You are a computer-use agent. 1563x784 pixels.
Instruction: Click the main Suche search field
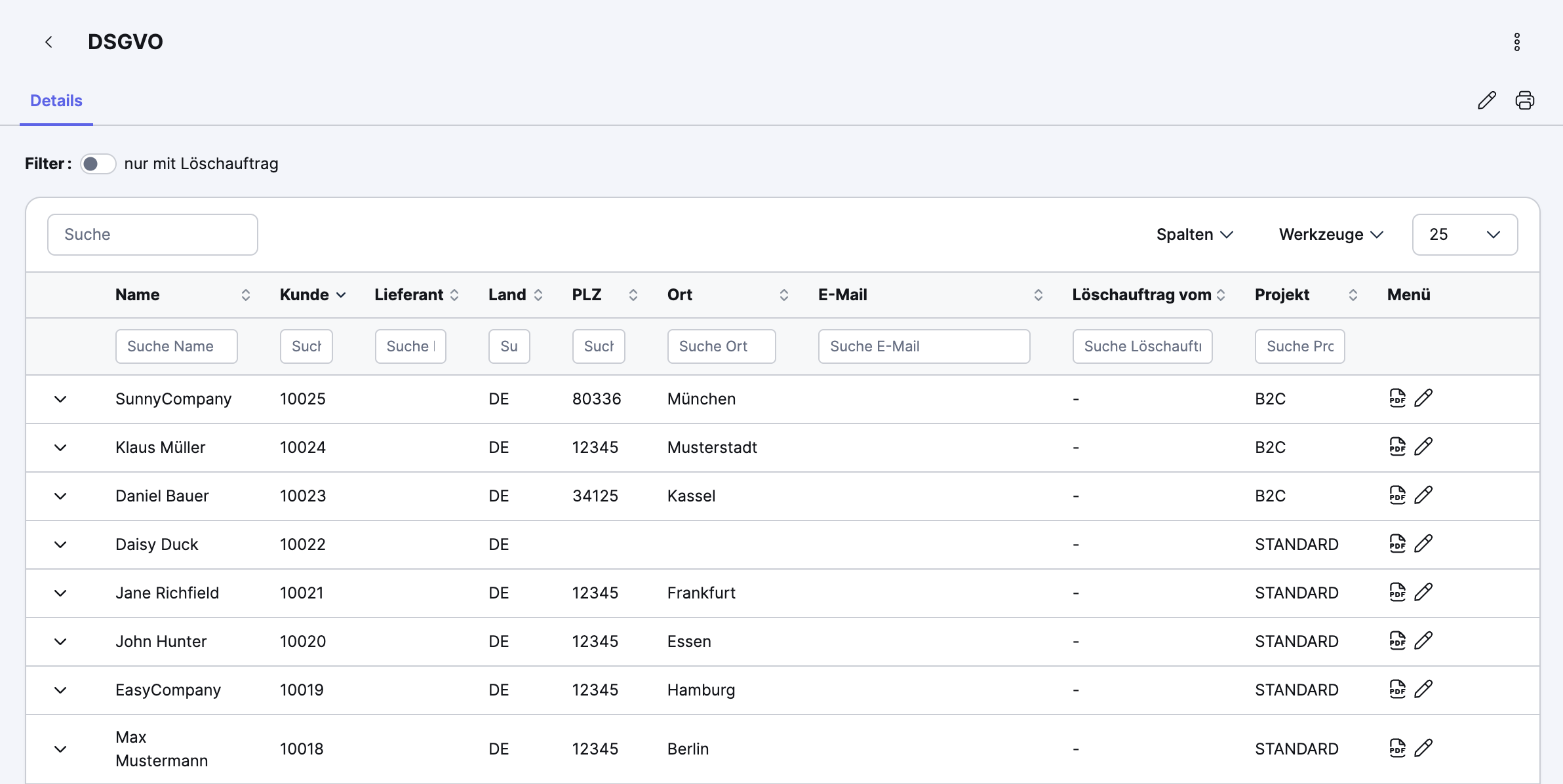152,235
